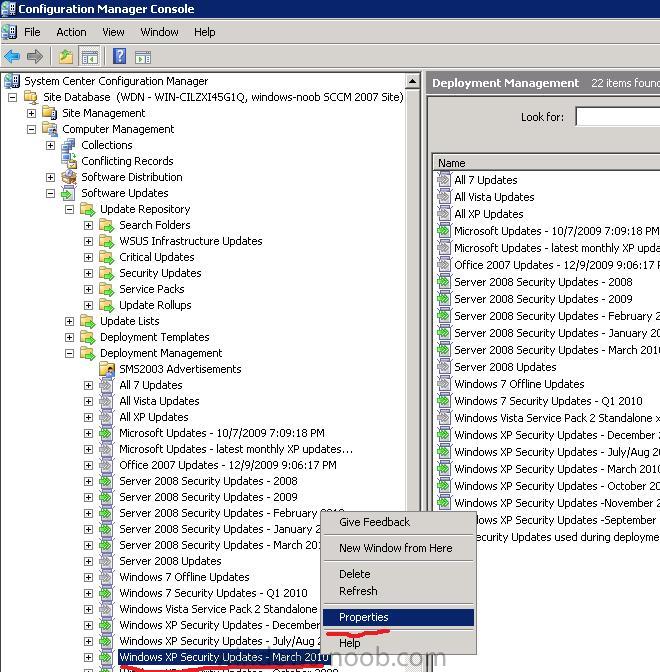Collapse the Update Repository node

pyautogui.click(x=69, y=210)
